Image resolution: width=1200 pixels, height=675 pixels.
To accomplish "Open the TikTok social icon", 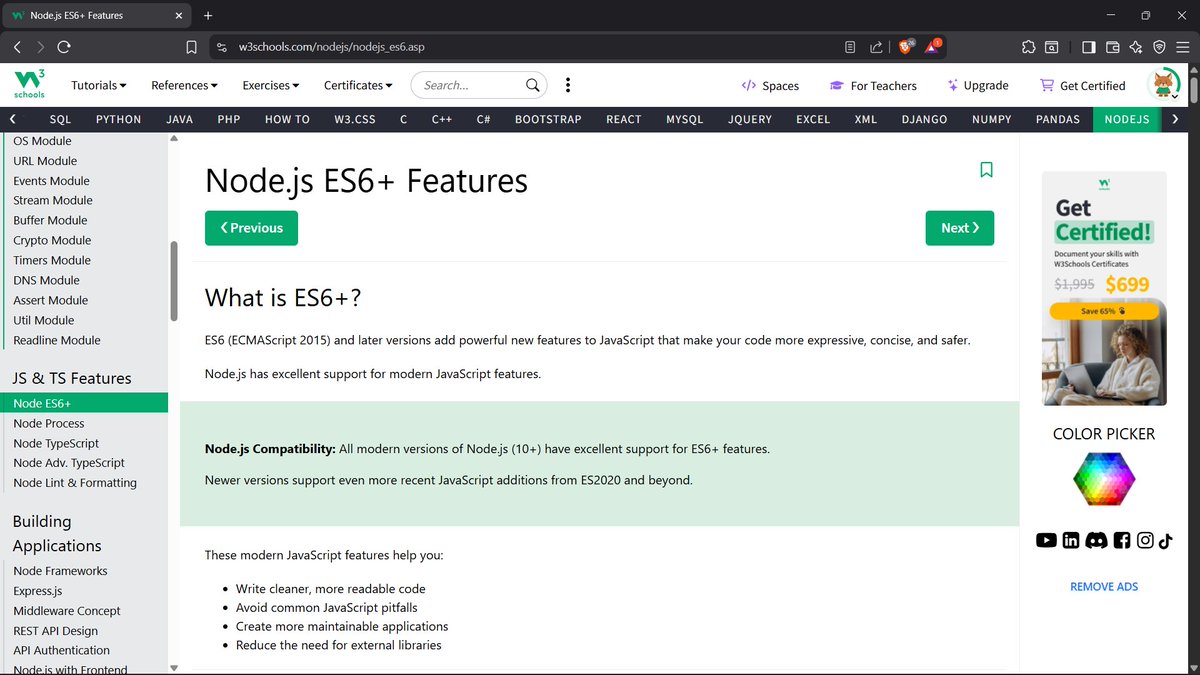I will point(1166,540).
